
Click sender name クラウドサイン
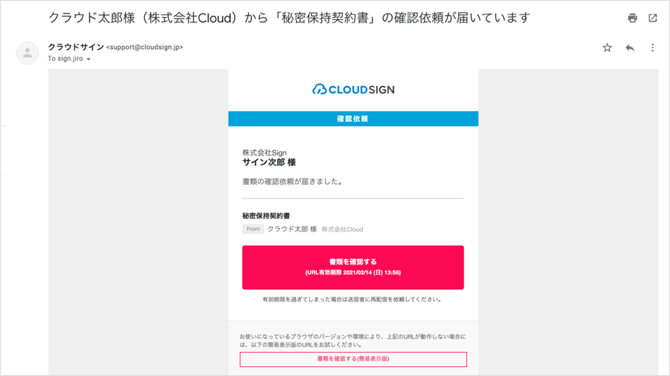(x=76, y=47)
